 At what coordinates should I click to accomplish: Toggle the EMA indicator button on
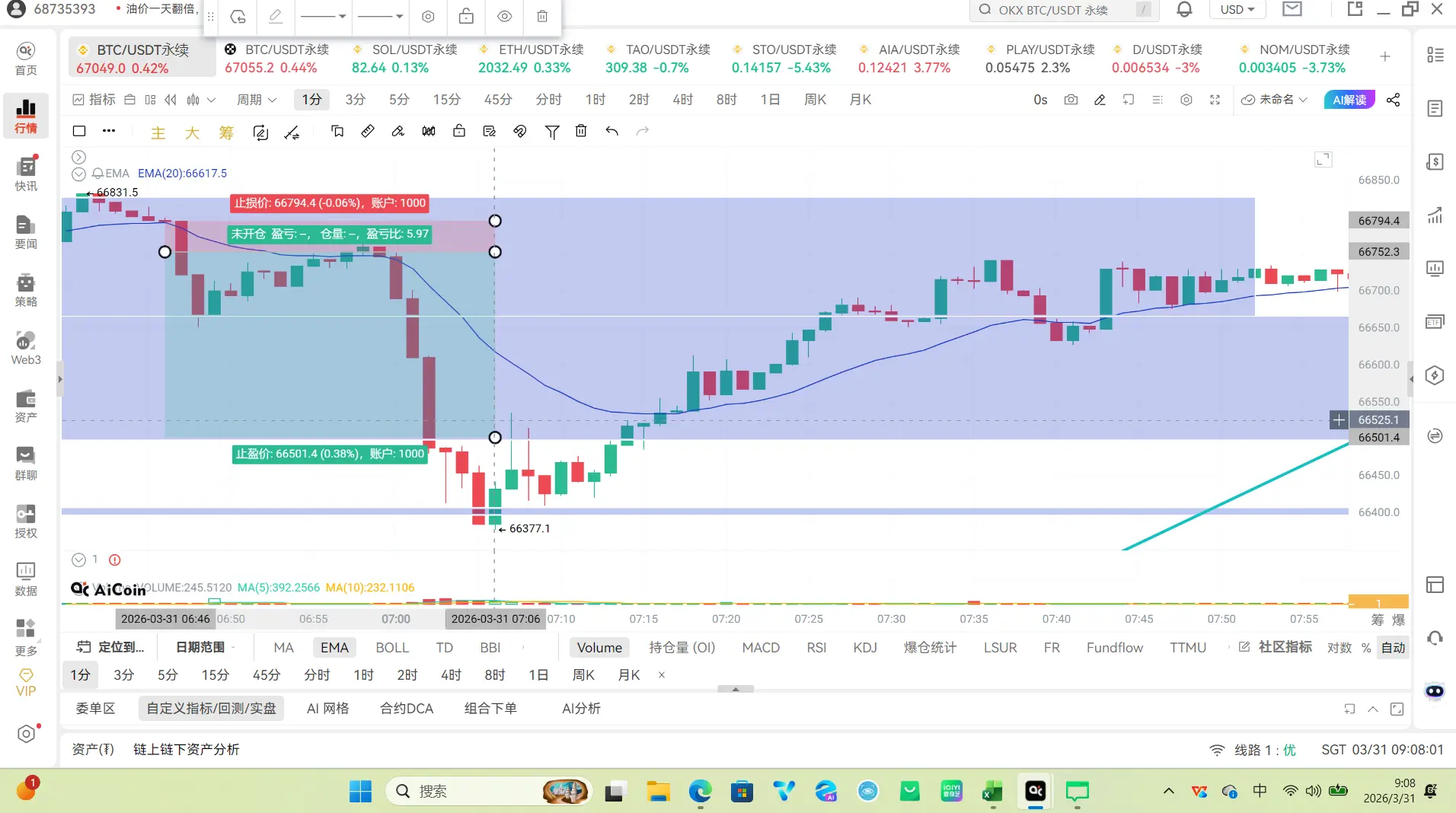[x=334, y=647]
